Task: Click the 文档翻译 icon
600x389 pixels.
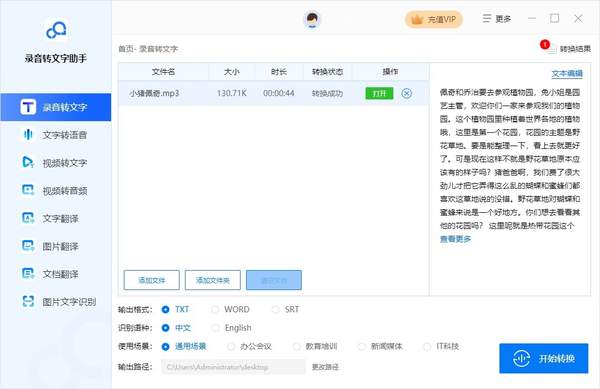Action: pyautogui.click(x=28, y=274)
